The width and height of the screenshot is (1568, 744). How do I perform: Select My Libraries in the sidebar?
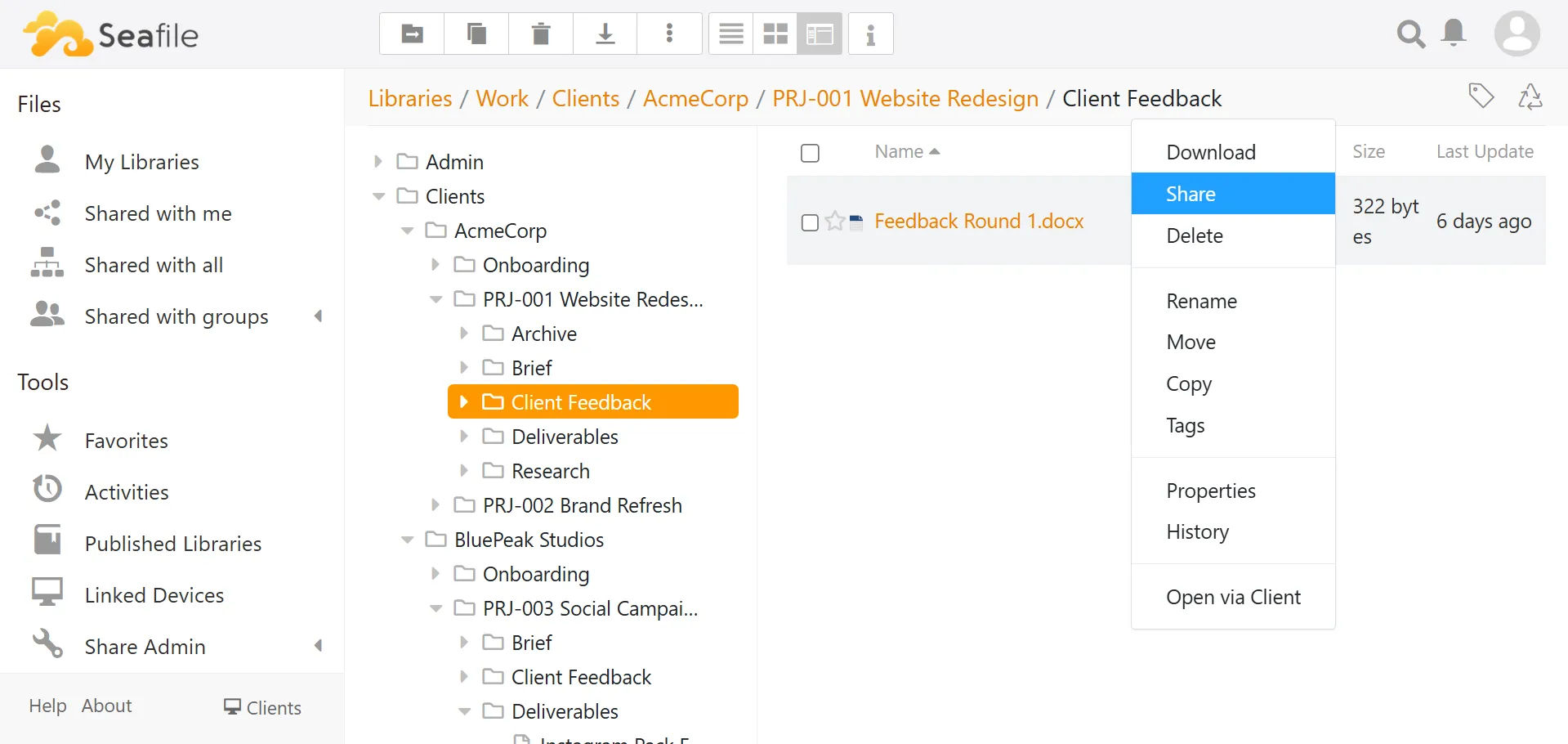point(141,161)
